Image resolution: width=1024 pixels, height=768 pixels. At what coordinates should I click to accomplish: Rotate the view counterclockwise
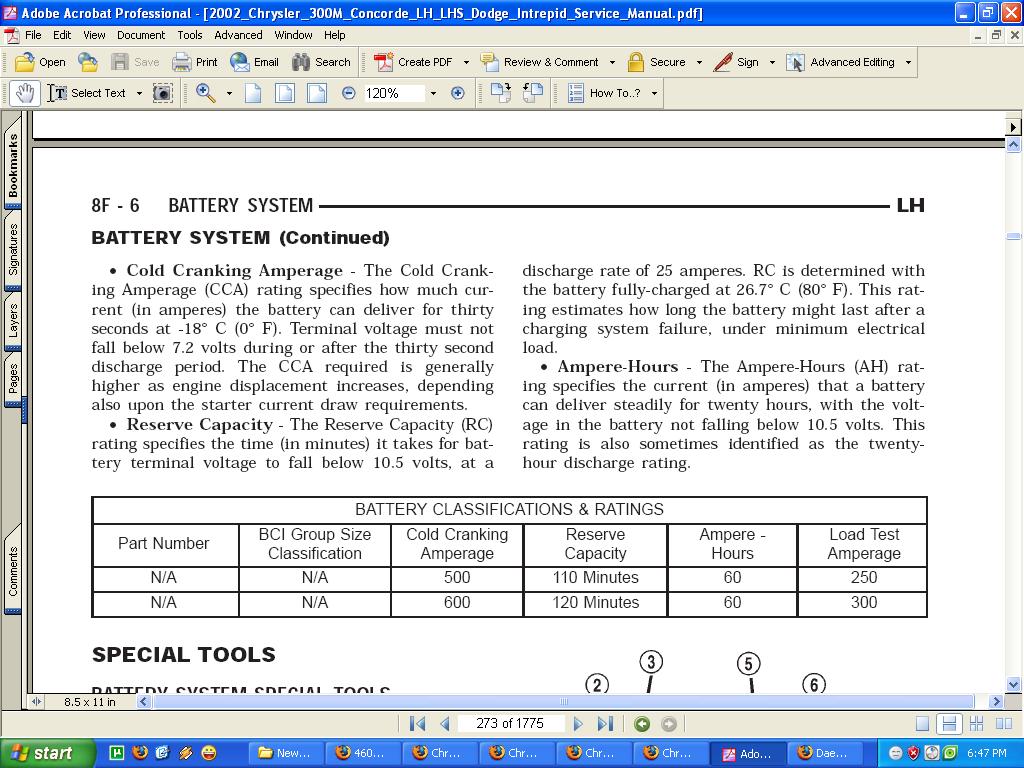coord(533,93)
